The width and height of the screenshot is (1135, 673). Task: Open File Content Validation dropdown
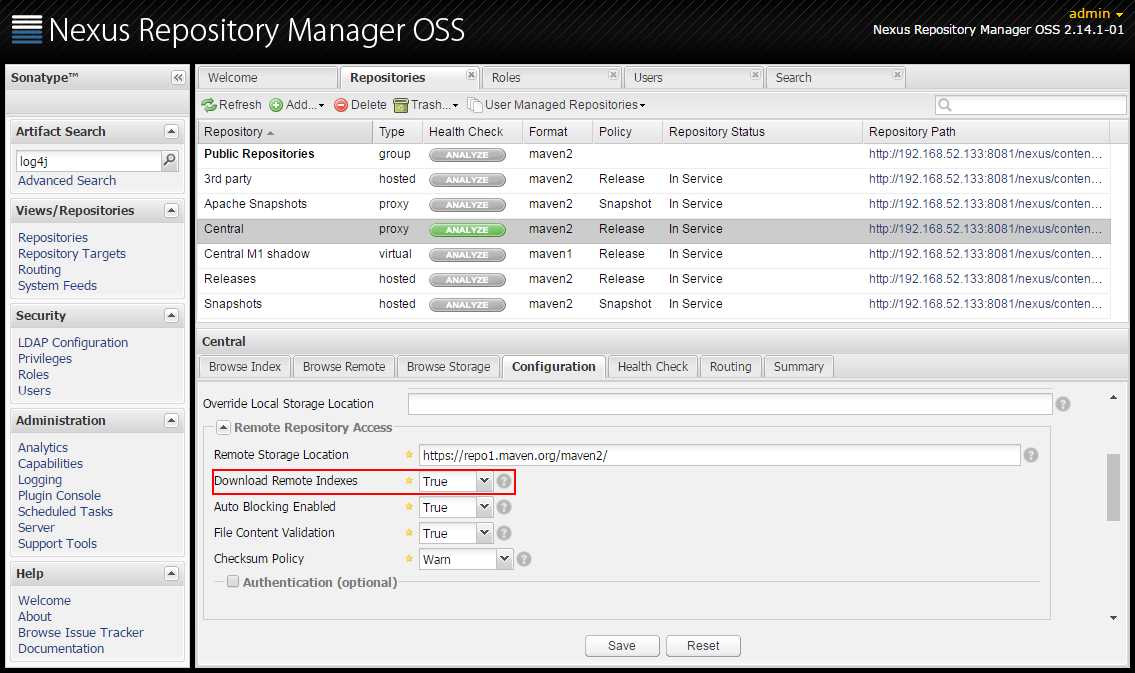(484, 533)
